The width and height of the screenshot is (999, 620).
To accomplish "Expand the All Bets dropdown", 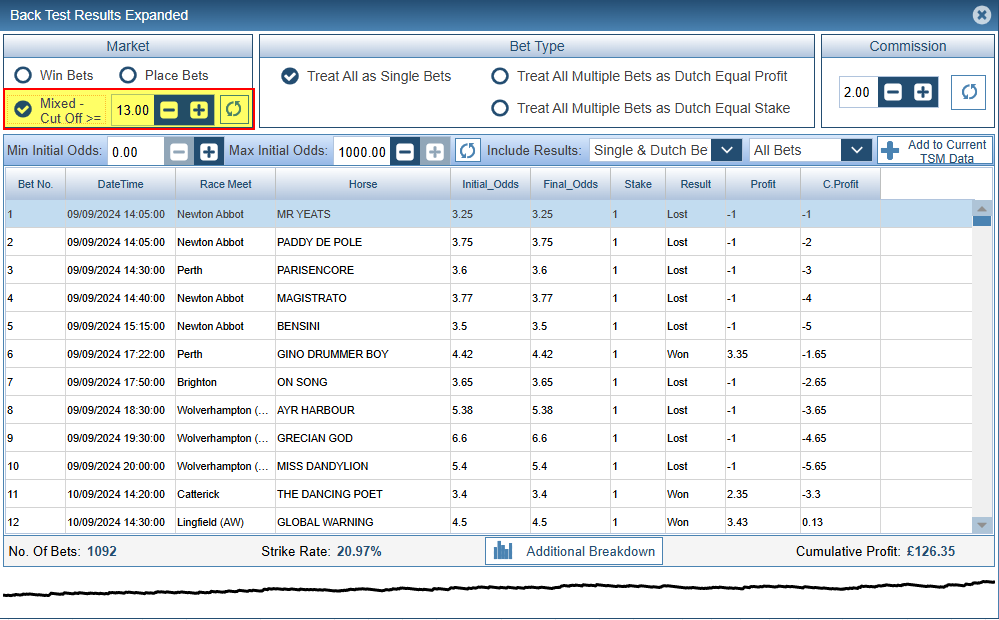I will pyautogui.click(x=855, y=150).
